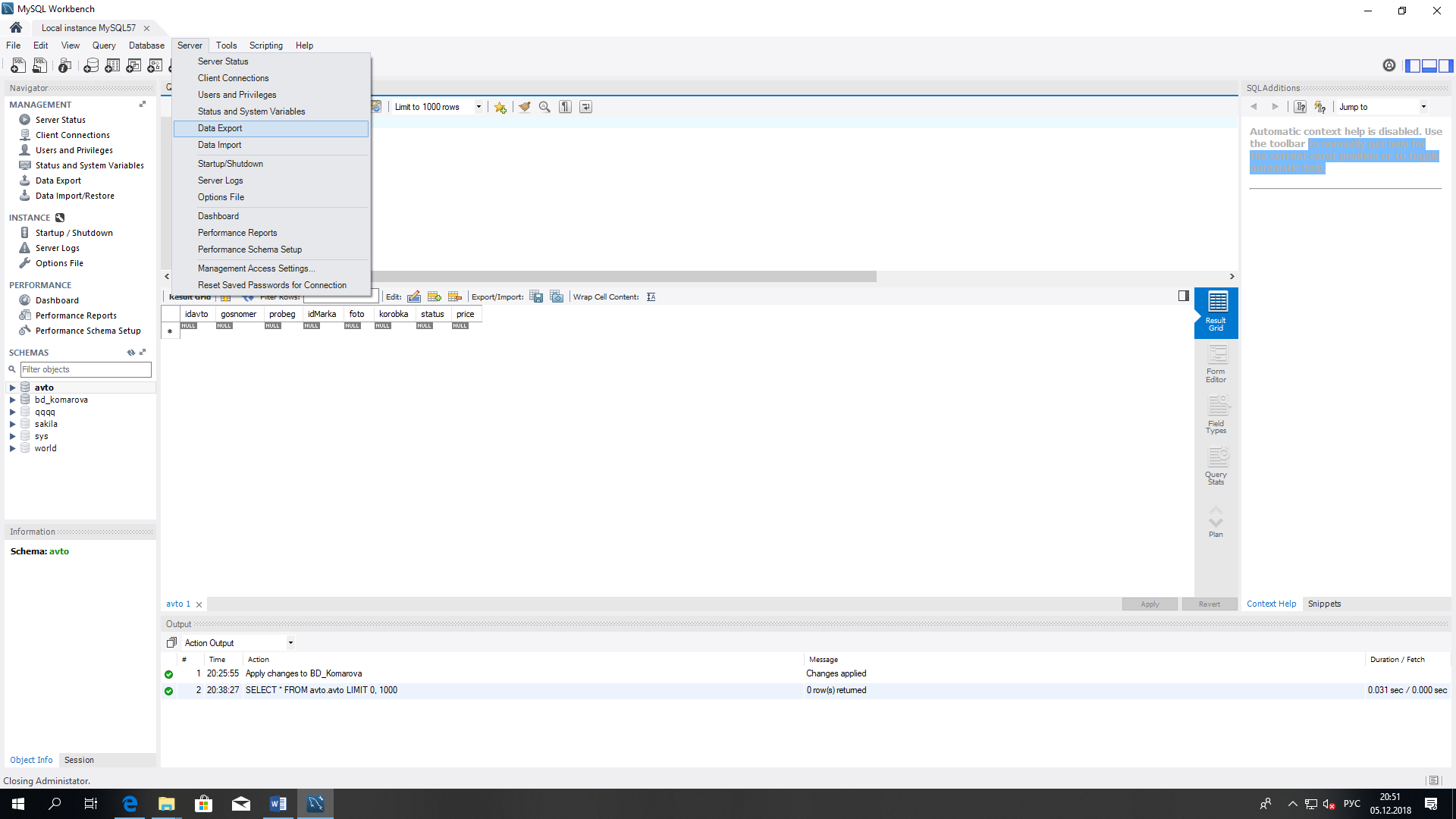
Task: Click the Result Grid view icon
Action: pyautogui.click(x=1216, y=310)
